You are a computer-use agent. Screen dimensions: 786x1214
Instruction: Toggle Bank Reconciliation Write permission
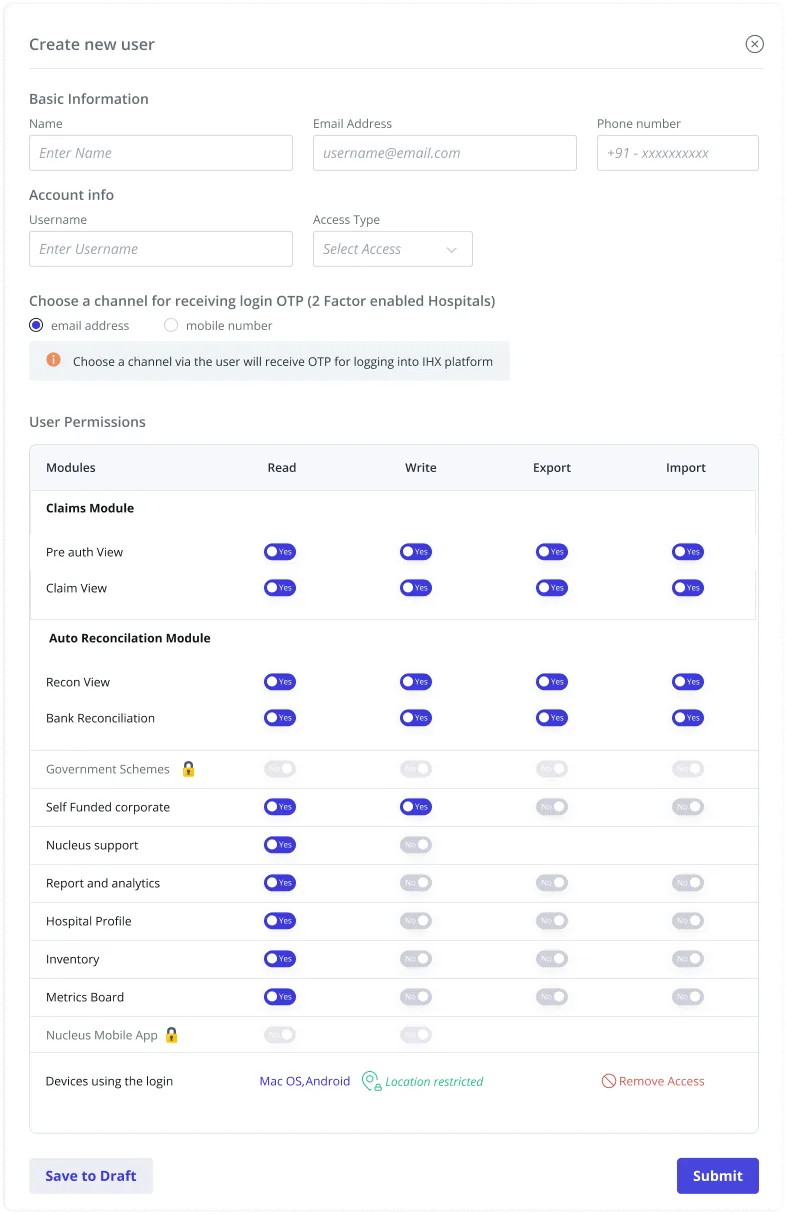point(416,718)
